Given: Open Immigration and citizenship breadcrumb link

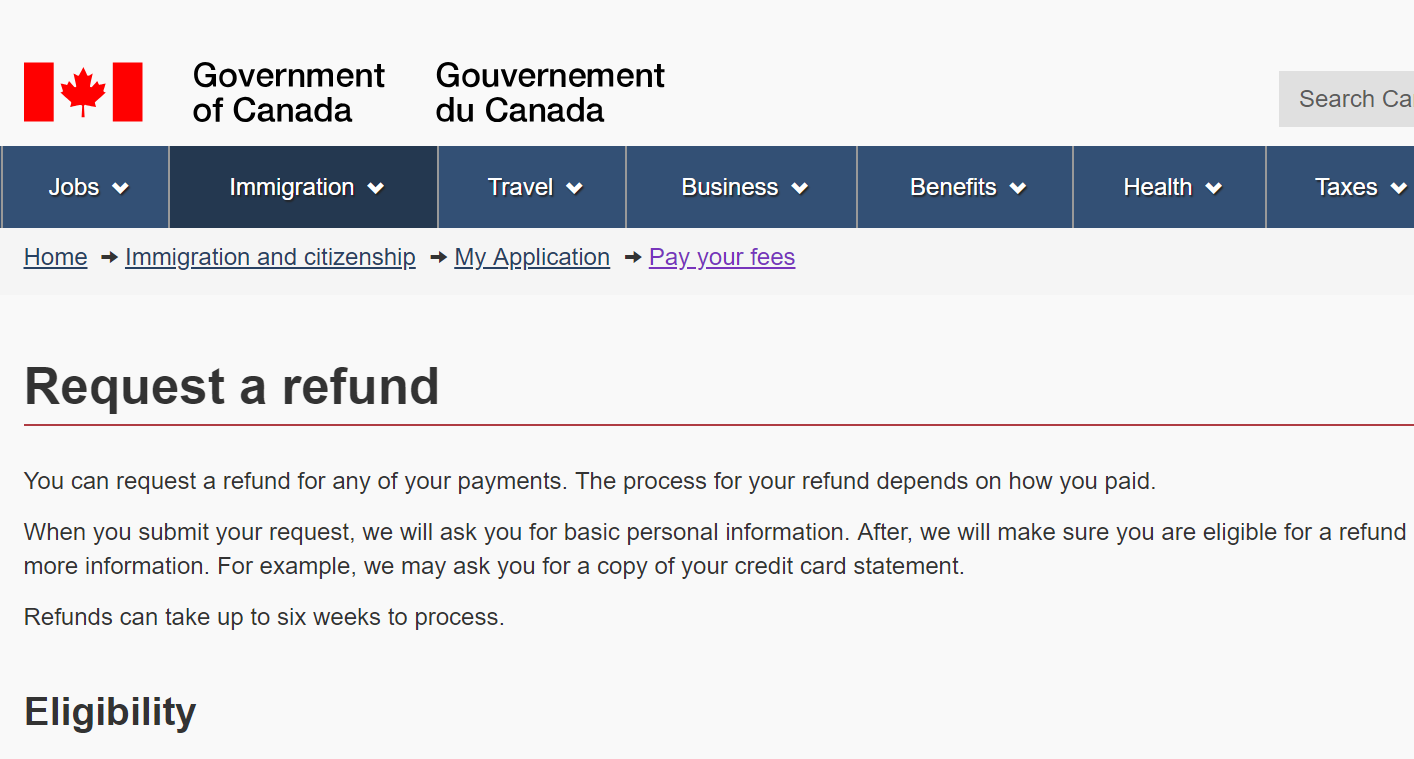Looking at the screenshot, I should 270,257.
